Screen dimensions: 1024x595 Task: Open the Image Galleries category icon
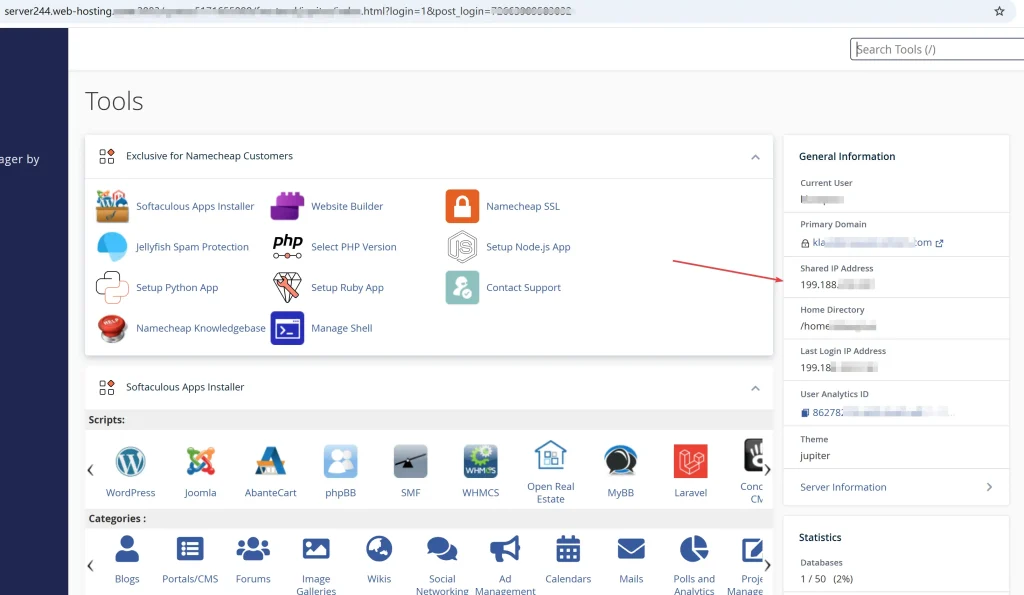click(316, 549)
